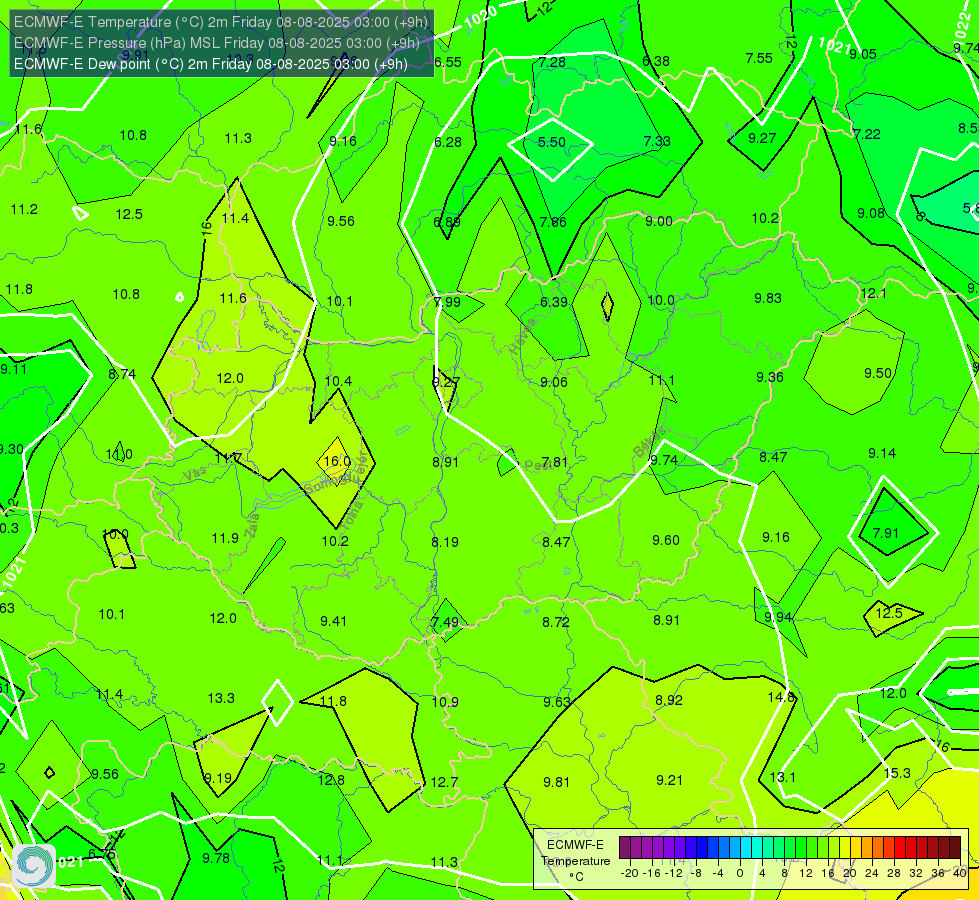
Task: Click the 10.9 temperature value
Action: 445,702
